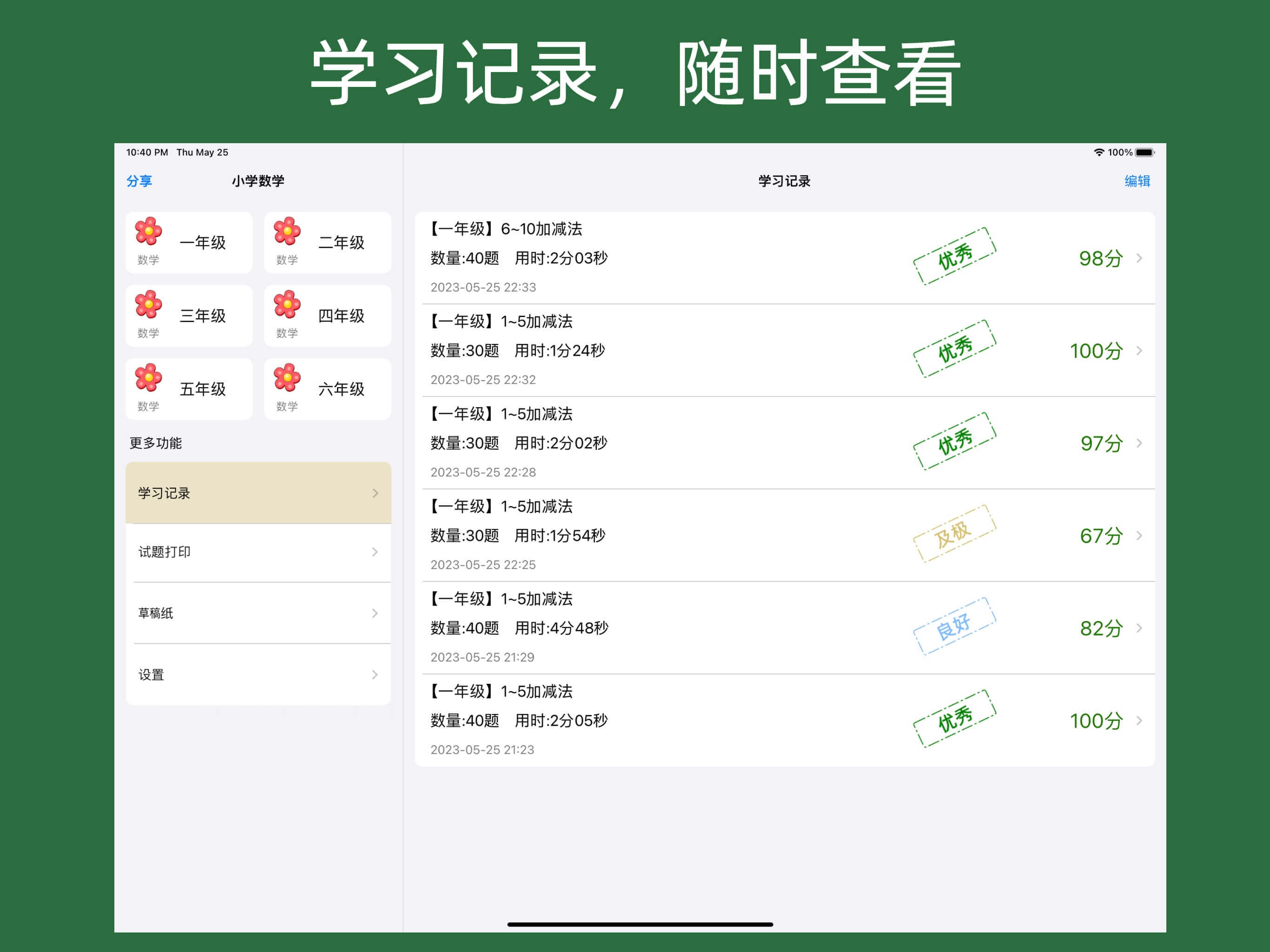Open the record dated 2023-05-25 21:23
This screenshot has width=1270, height=952.
tap(784, 720)
